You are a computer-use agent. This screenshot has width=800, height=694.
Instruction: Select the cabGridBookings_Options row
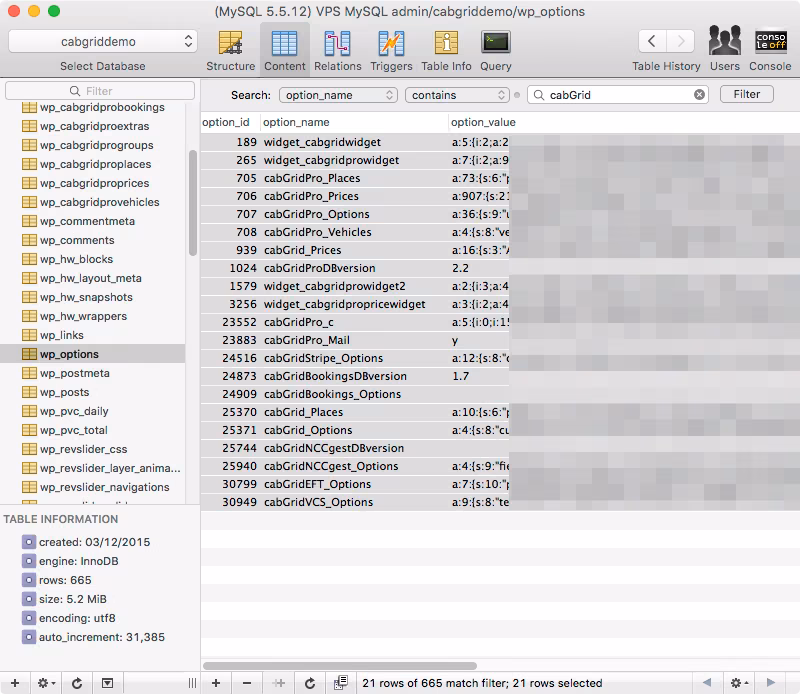click(500, 394)
